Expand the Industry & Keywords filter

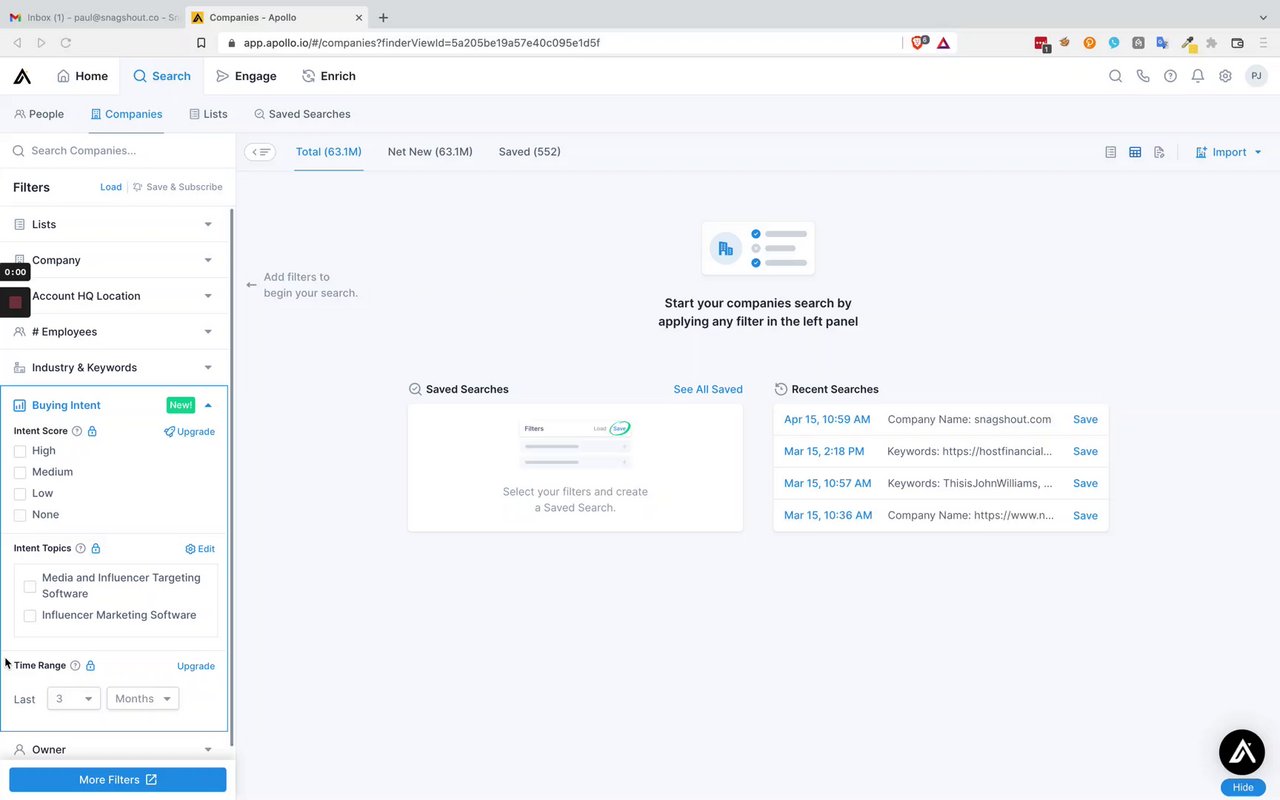[115, 368]
